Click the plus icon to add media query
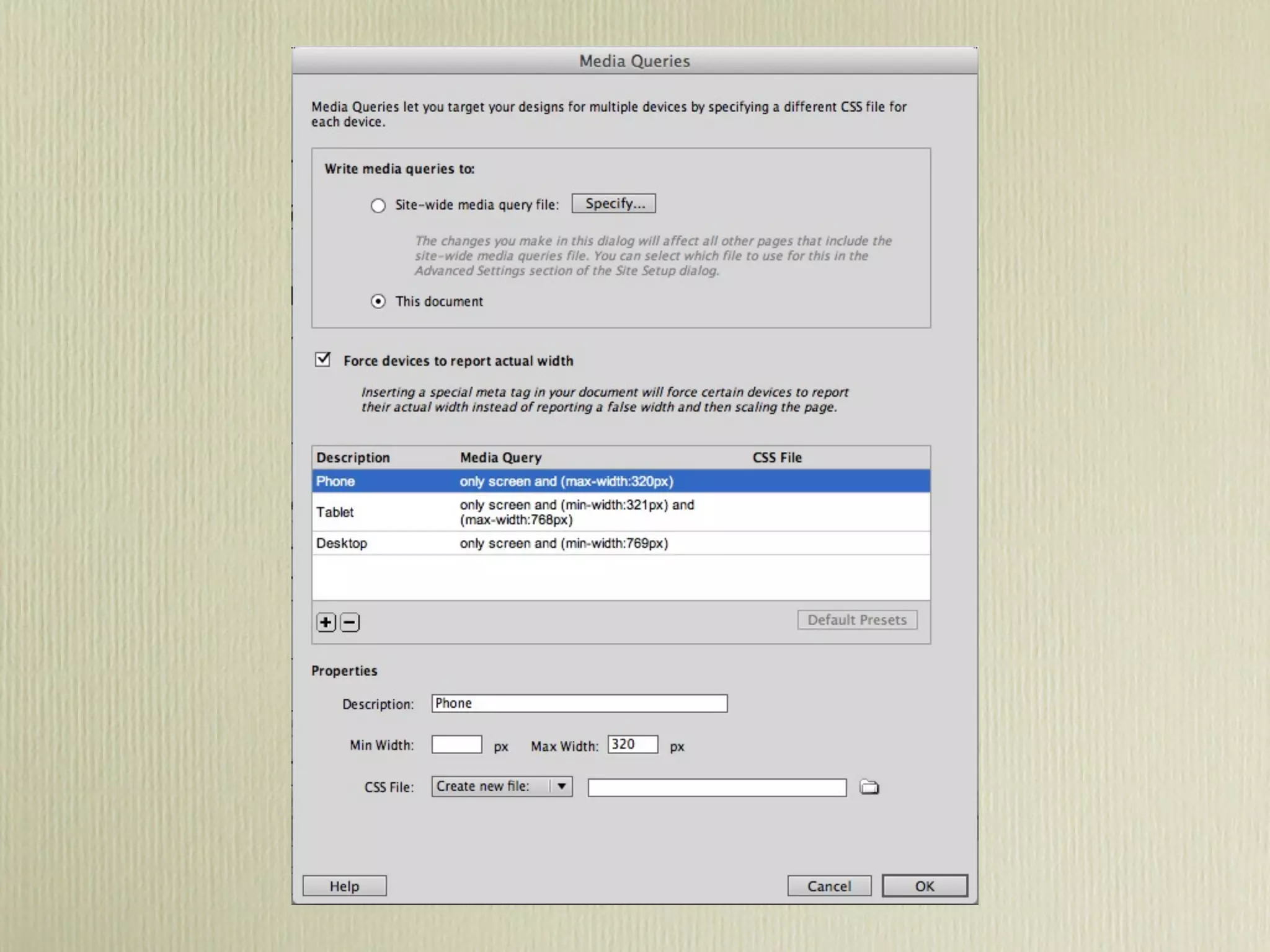 [326, 622]
